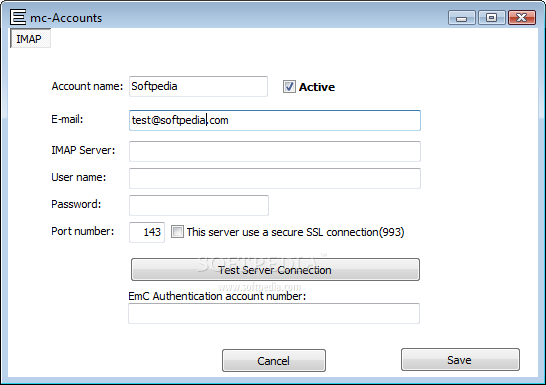Save the account settings
The image size is (546, 385).
point(460,360)
